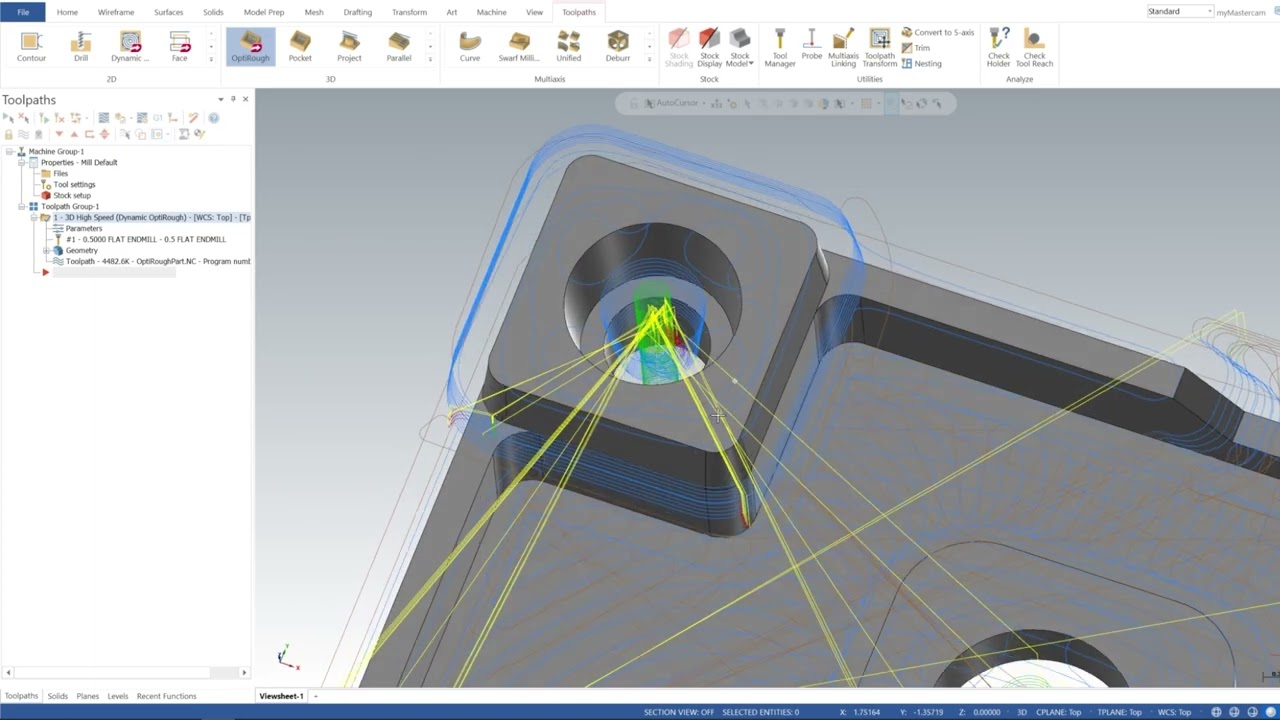The height and width of the screenshot is (720, 1280).
Task: Toggle the SECTION VIEW: OFF status
Action: 679,712
